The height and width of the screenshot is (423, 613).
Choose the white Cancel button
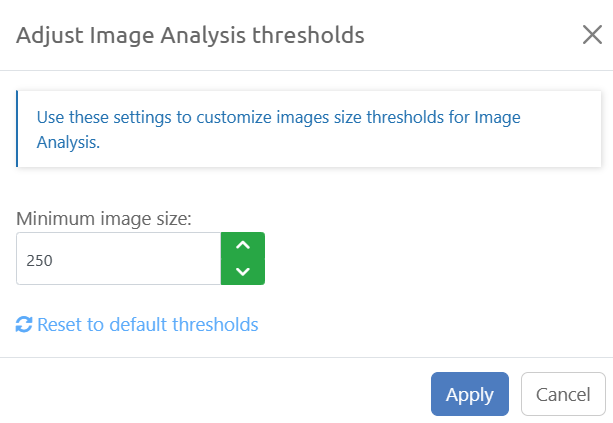563,394
